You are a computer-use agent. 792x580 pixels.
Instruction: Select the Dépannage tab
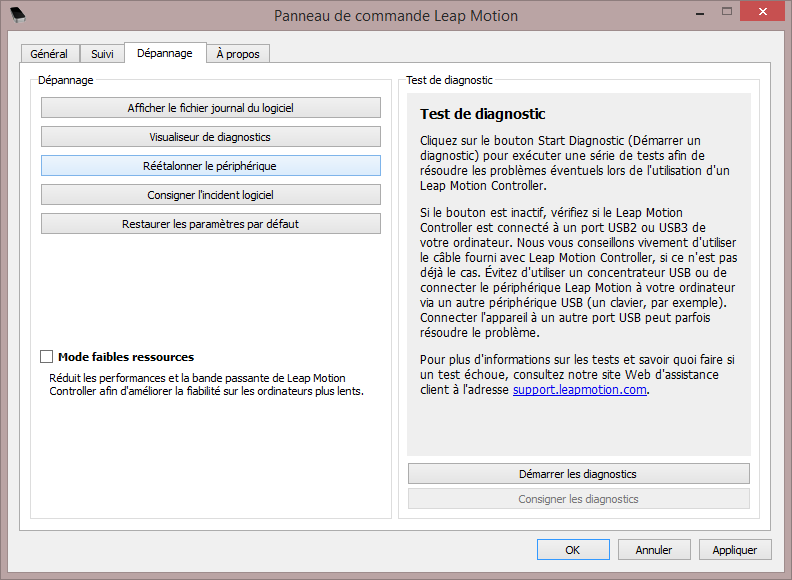click(165, 53)
